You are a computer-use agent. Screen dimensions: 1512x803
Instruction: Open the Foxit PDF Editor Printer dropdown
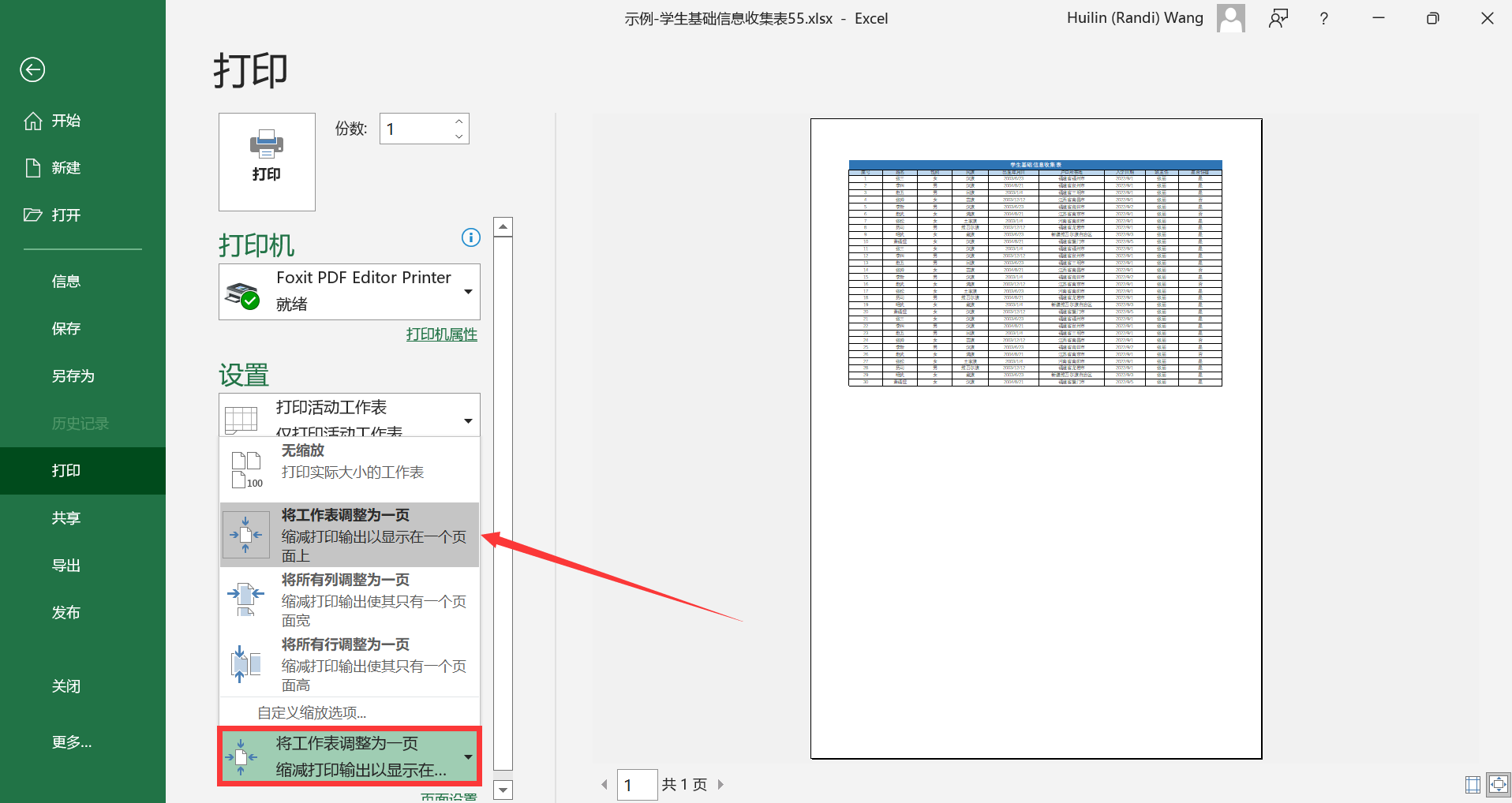[467, 291]
